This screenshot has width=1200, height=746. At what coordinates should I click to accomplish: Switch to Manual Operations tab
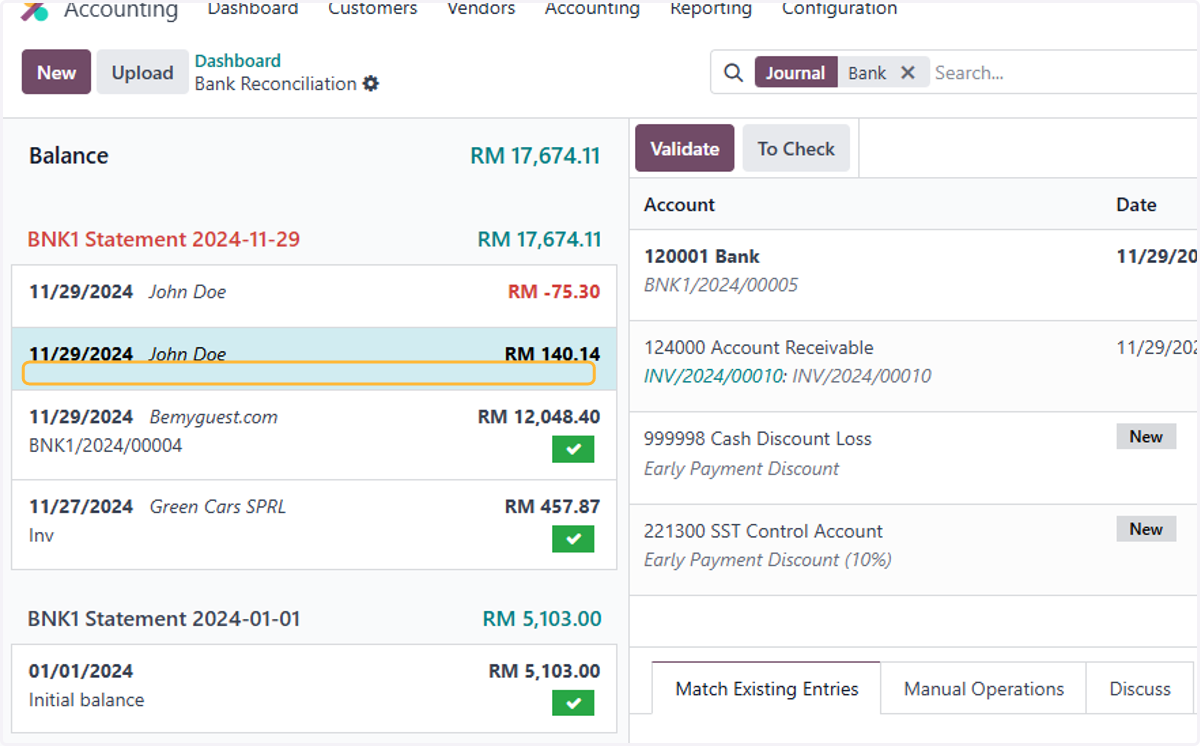pyautogui.click(x=984, y=689)
